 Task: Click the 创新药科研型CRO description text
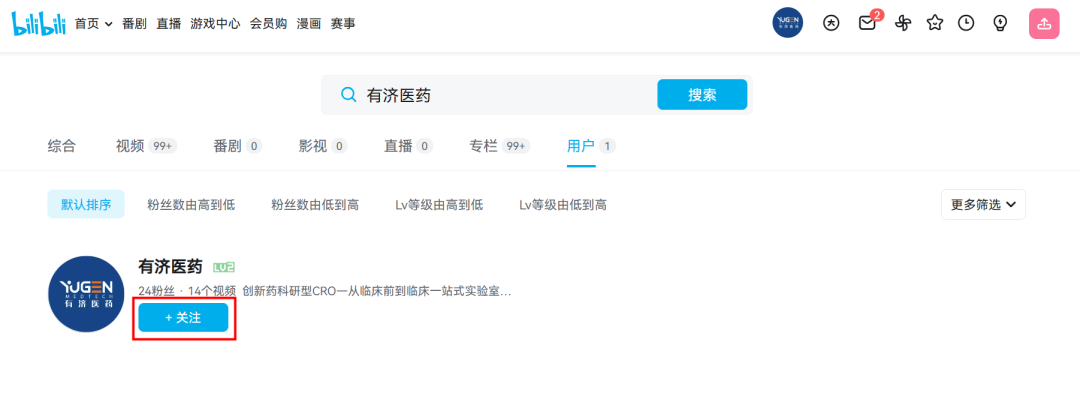click(377, 291)
